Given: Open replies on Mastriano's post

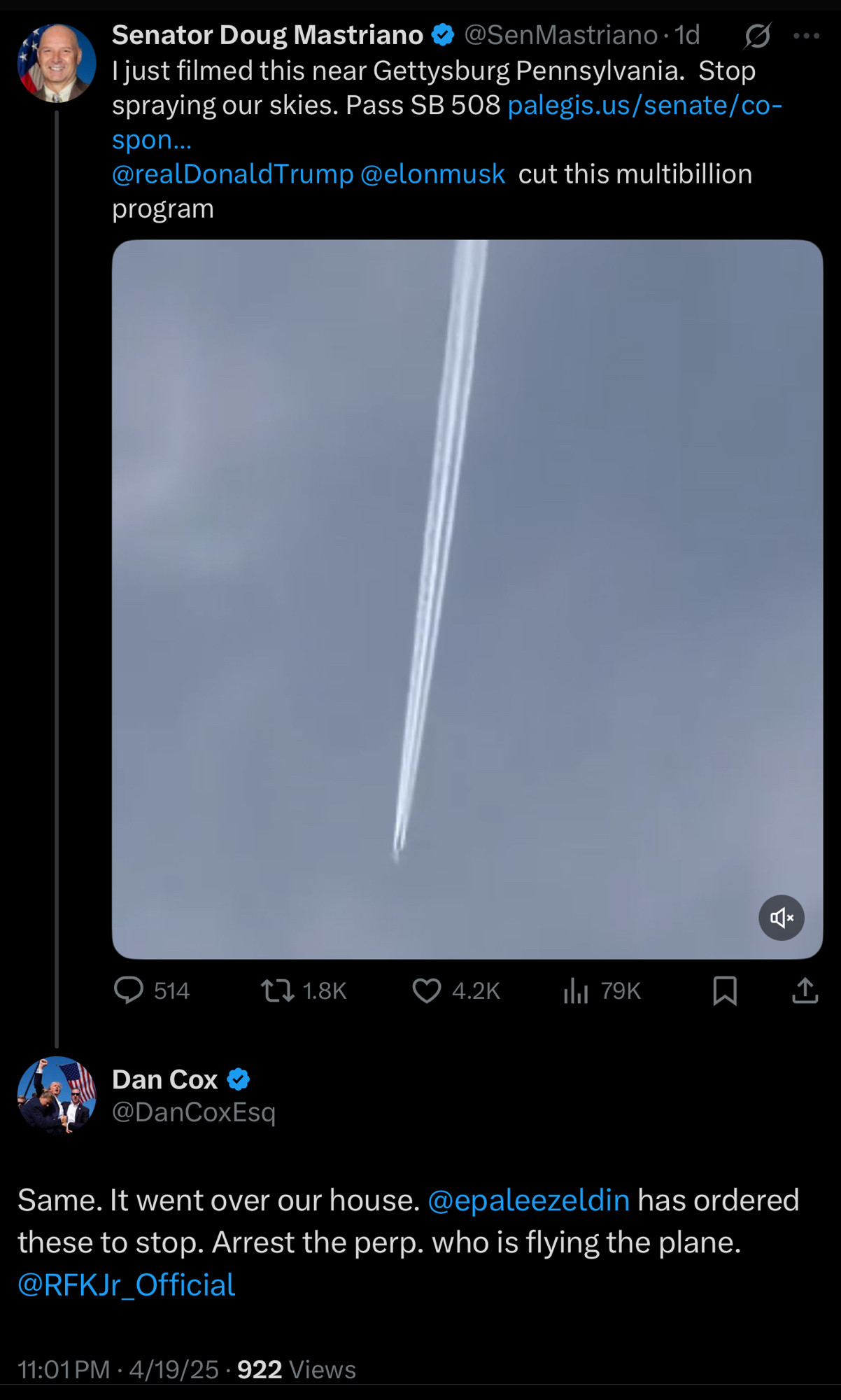Looking at the screenshot, I should 151,990.
